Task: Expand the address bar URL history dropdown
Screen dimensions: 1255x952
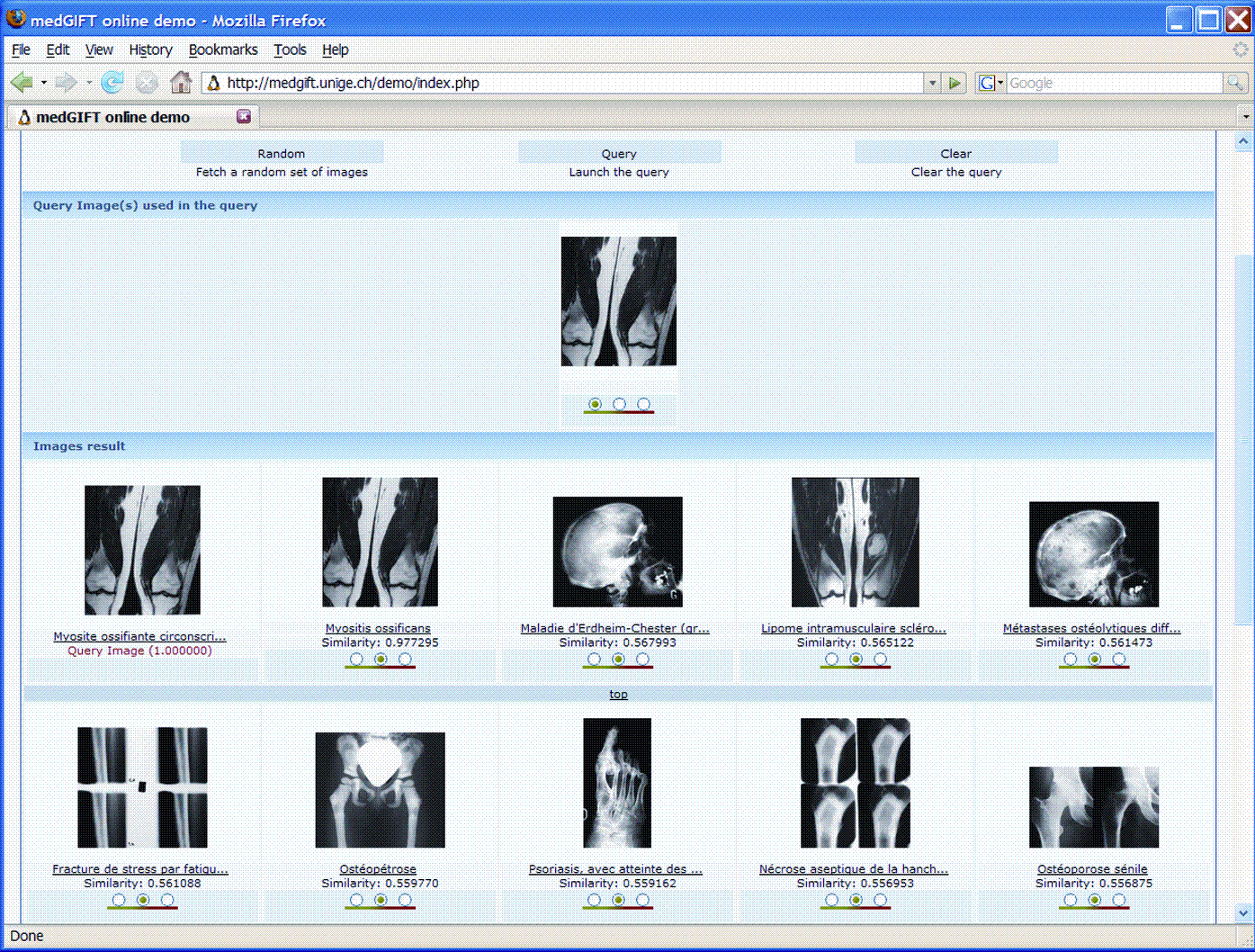Action: tap(932, 83)
